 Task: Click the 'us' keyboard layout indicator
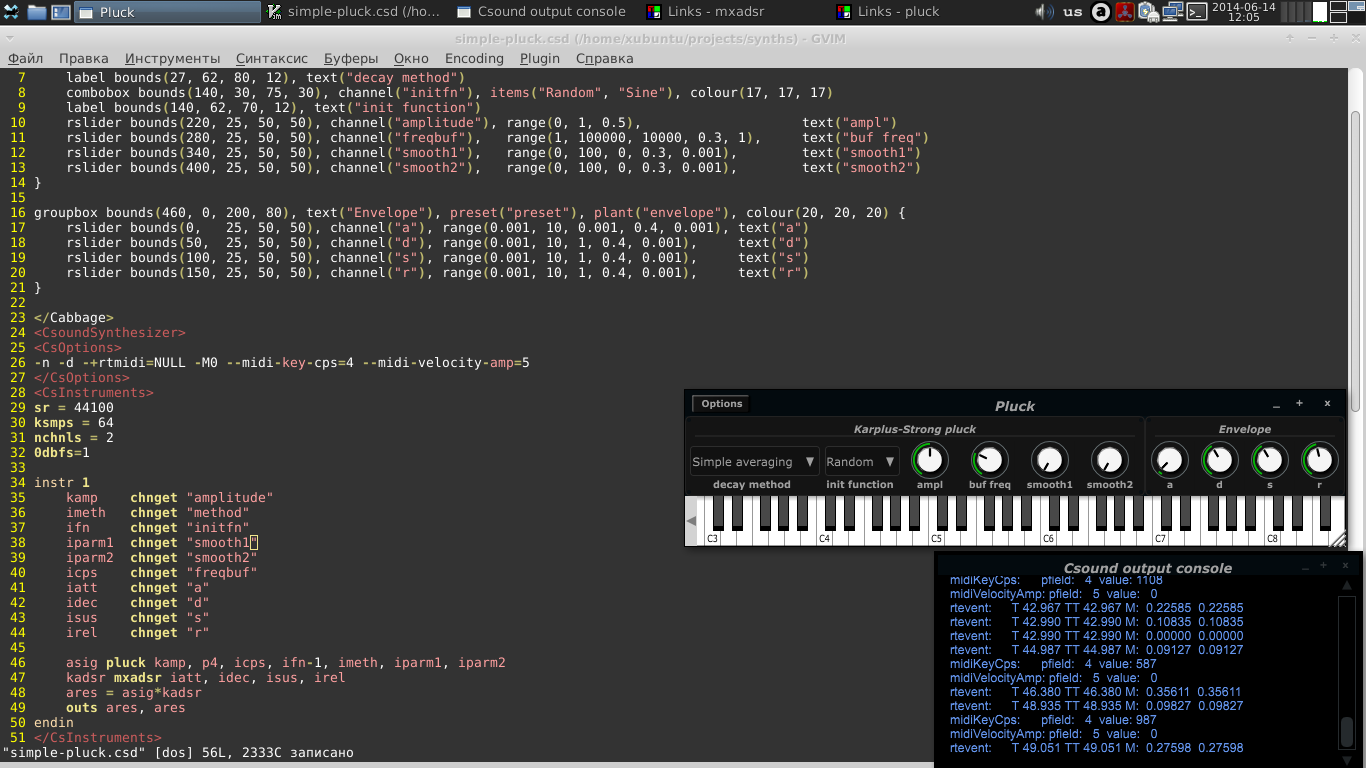click(1073, 12)
